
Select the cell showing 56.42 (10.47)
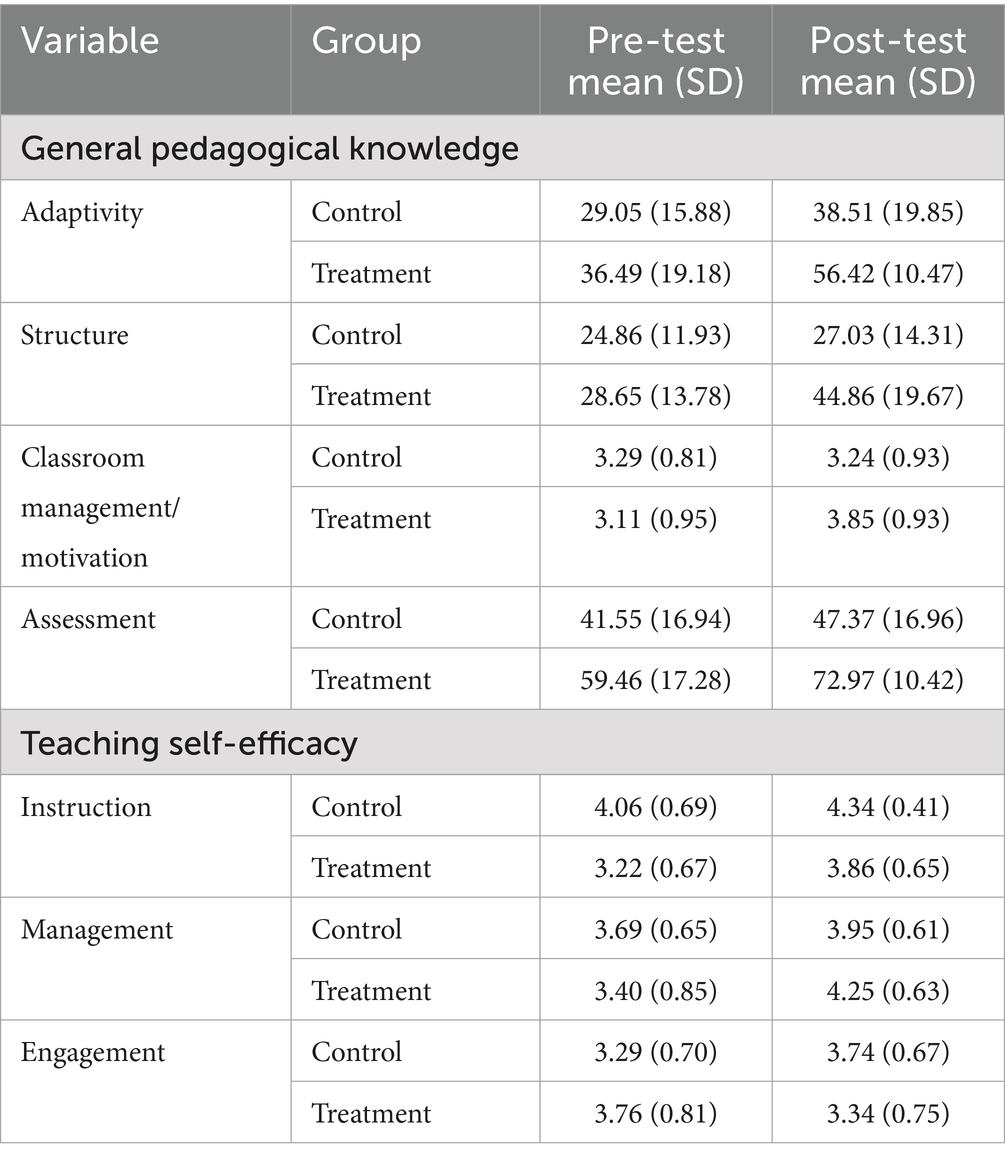[888, 273]
